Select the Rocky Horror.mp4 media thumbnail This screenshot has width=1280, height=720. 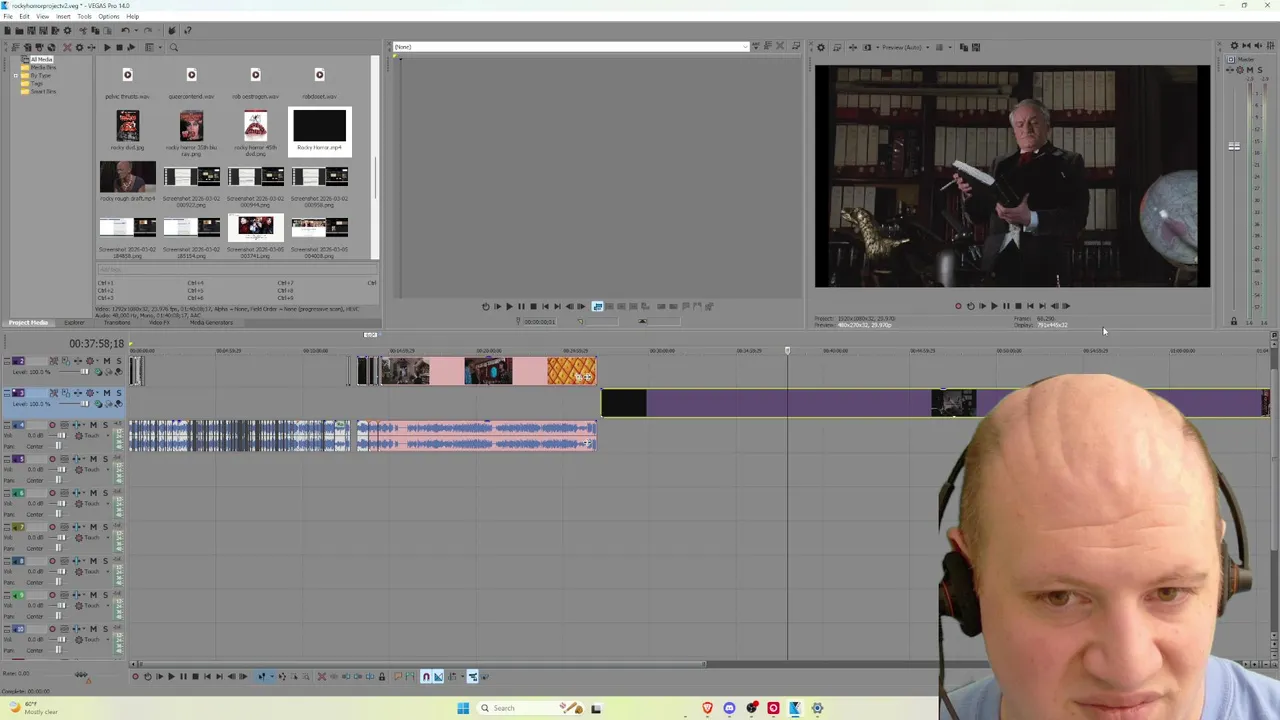point(319,130)
